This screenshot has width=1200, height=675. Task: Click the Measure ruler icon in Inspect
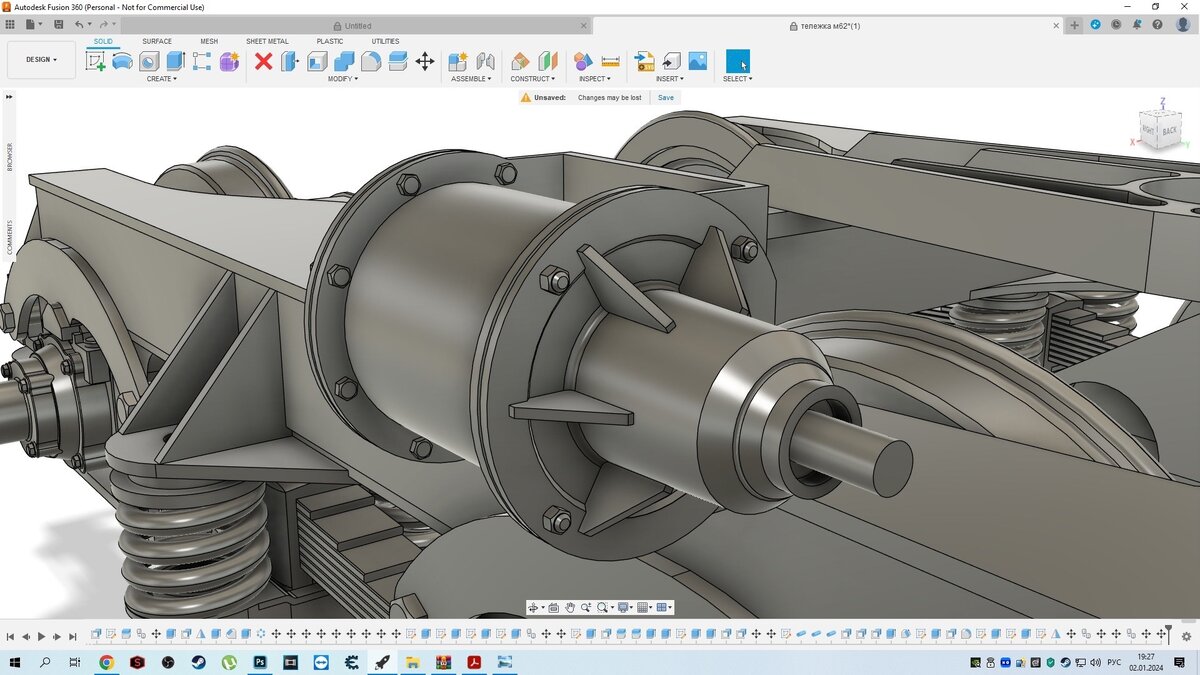[x=610, y=61]
